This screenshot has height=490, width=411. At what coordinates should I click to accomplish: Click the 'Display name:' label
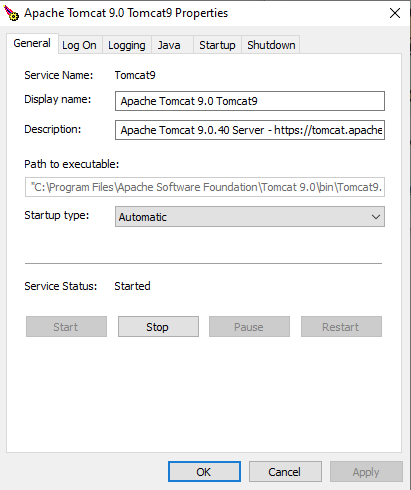tap(58, 99)
